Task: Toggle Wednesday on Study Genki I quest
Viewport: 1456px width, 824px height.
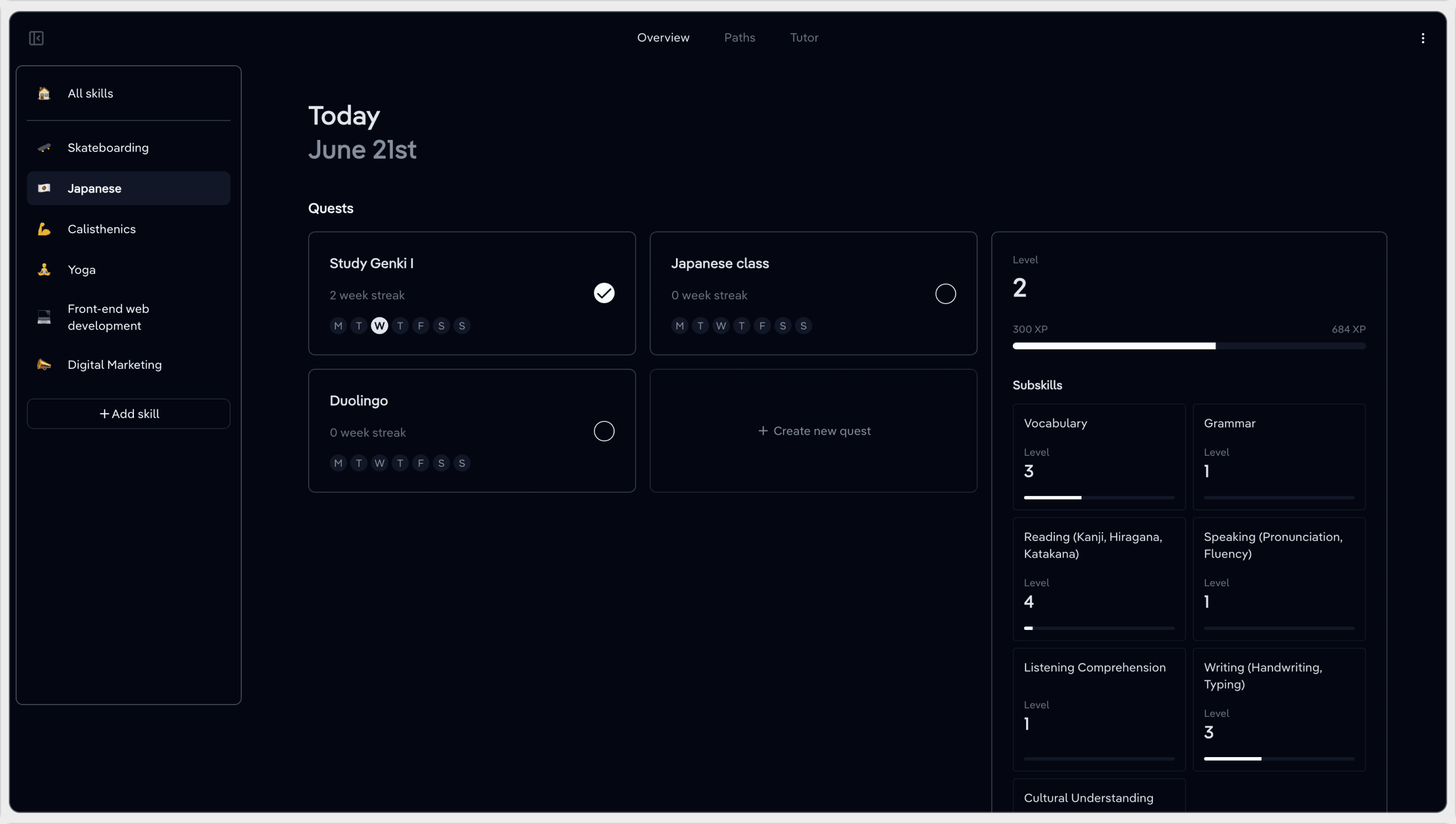Action: click(379, 325)
